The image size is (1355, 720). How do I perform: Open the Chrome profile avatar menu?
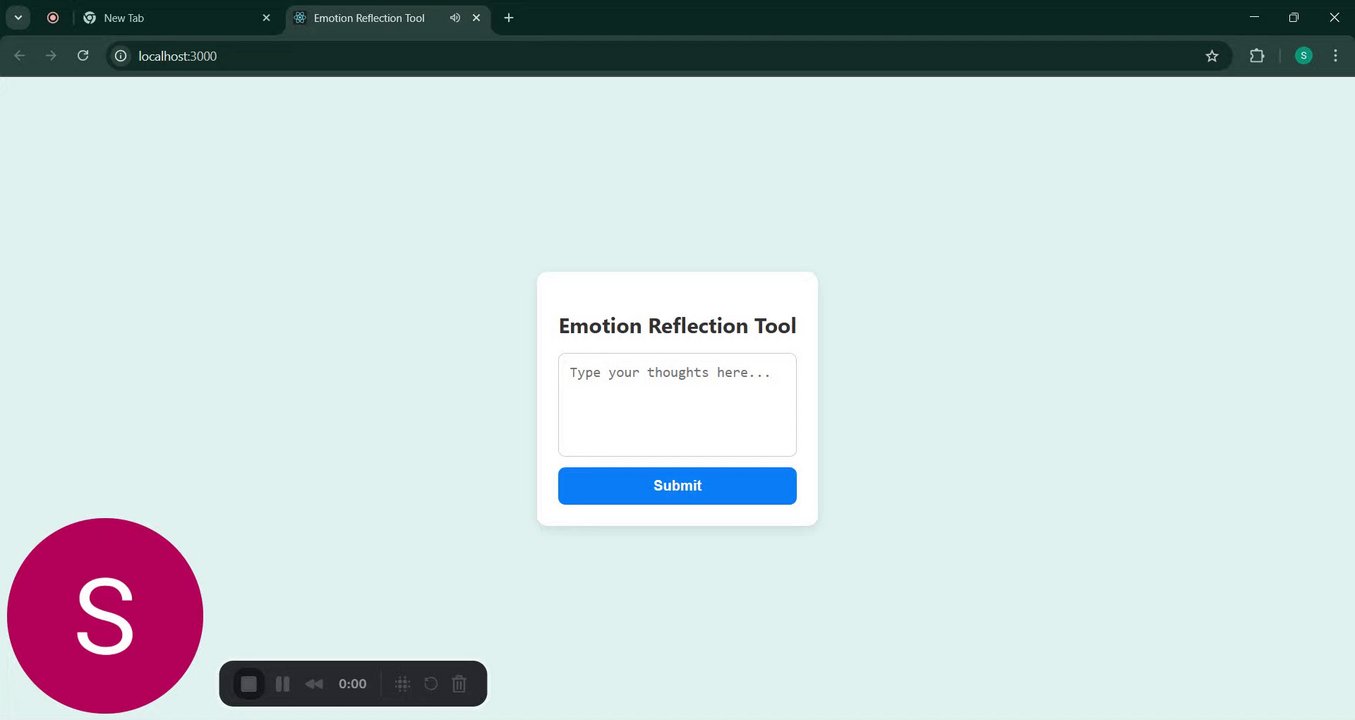pos(1303,56)
